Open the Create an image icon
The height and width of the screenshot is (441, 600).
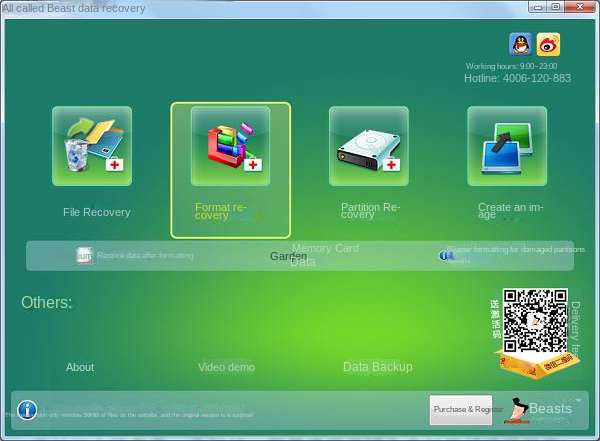(x=507, y=146)
